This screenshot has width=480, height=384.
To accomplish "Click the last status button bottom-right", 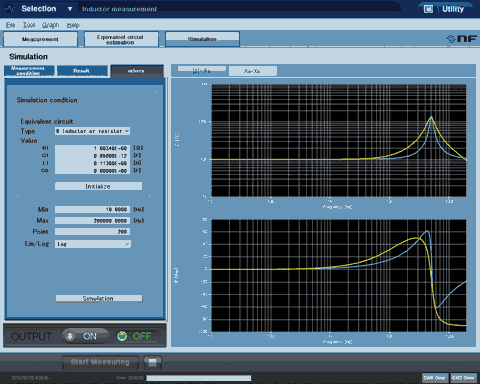I will tap(463, 378).
